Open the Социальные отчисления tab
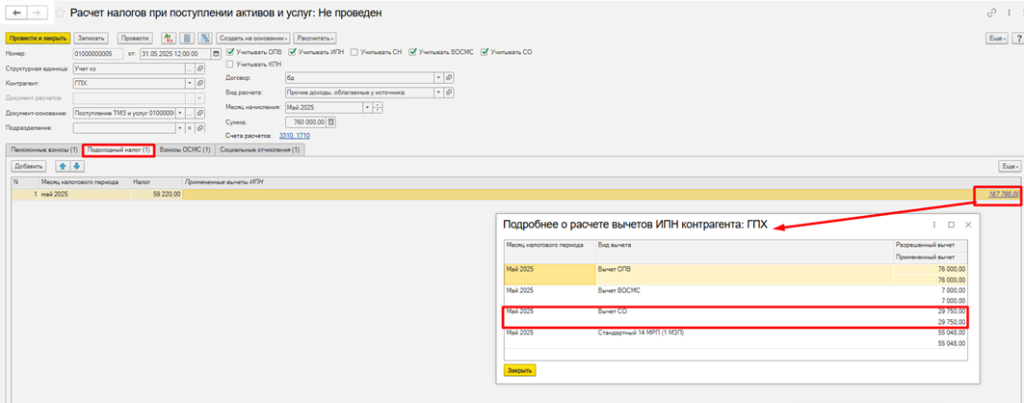The height and width of the screenshot is (403, 1024). coord(259,149)
